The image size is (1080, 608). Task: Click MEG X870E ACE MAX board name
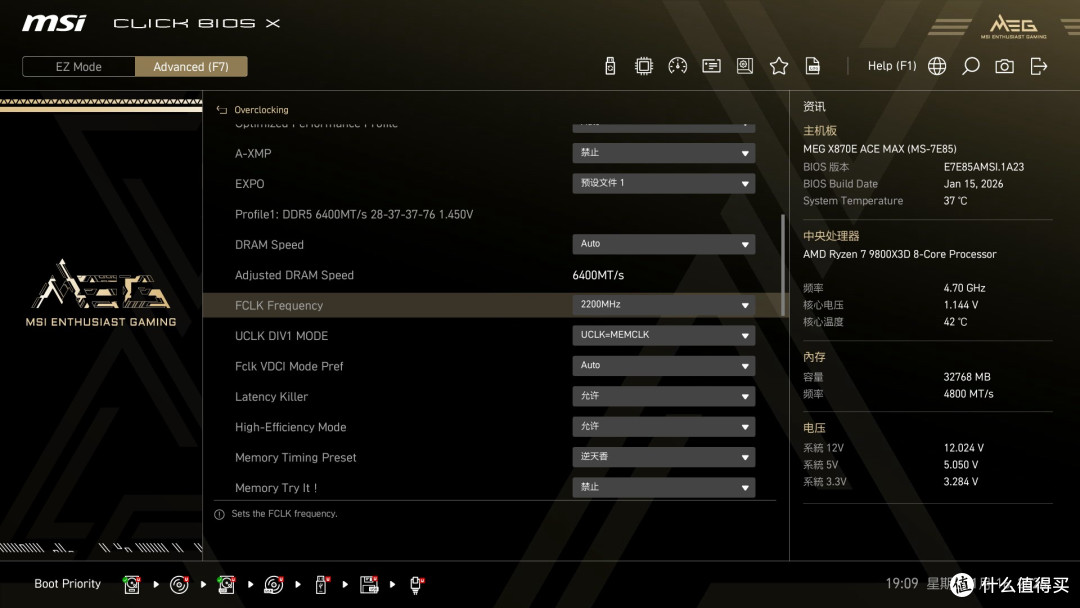pos(880,149)
